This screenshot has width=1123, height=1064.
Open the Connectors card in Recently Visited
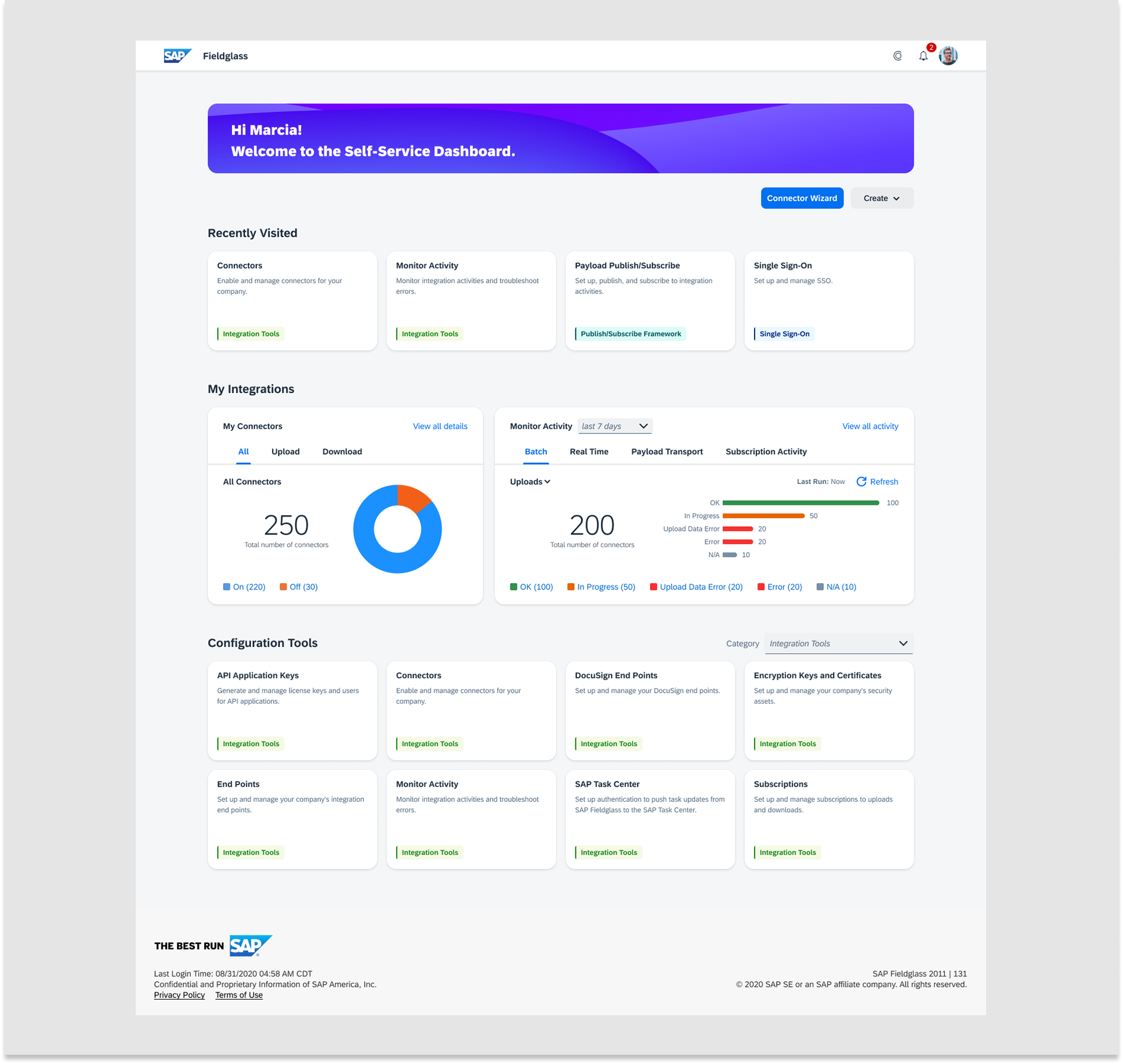[x=292, y=301]
